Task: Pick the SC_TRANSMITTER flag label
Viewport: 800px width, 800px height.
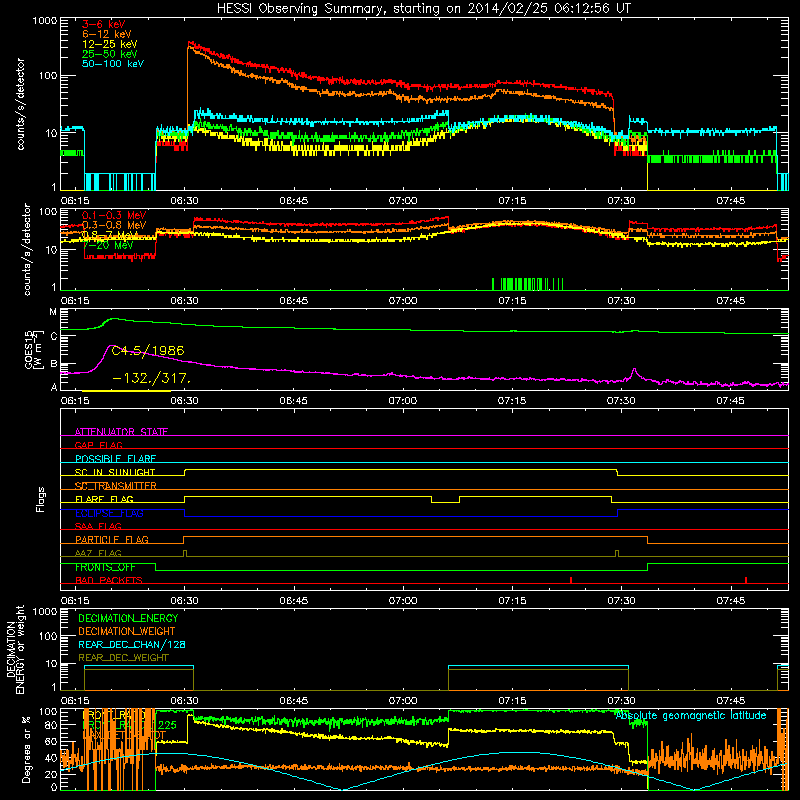Action: 116,486
